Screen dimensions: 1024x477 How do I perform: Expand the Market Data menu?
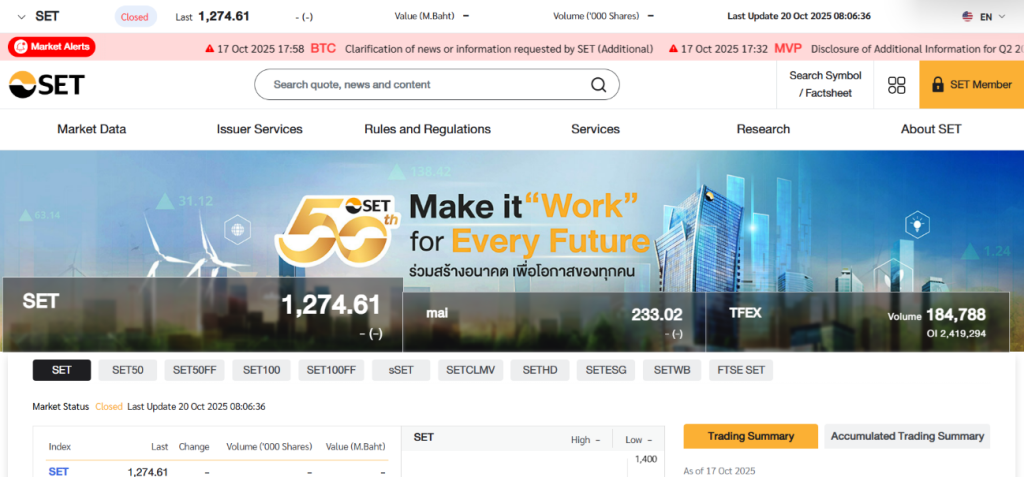[91, 129]
